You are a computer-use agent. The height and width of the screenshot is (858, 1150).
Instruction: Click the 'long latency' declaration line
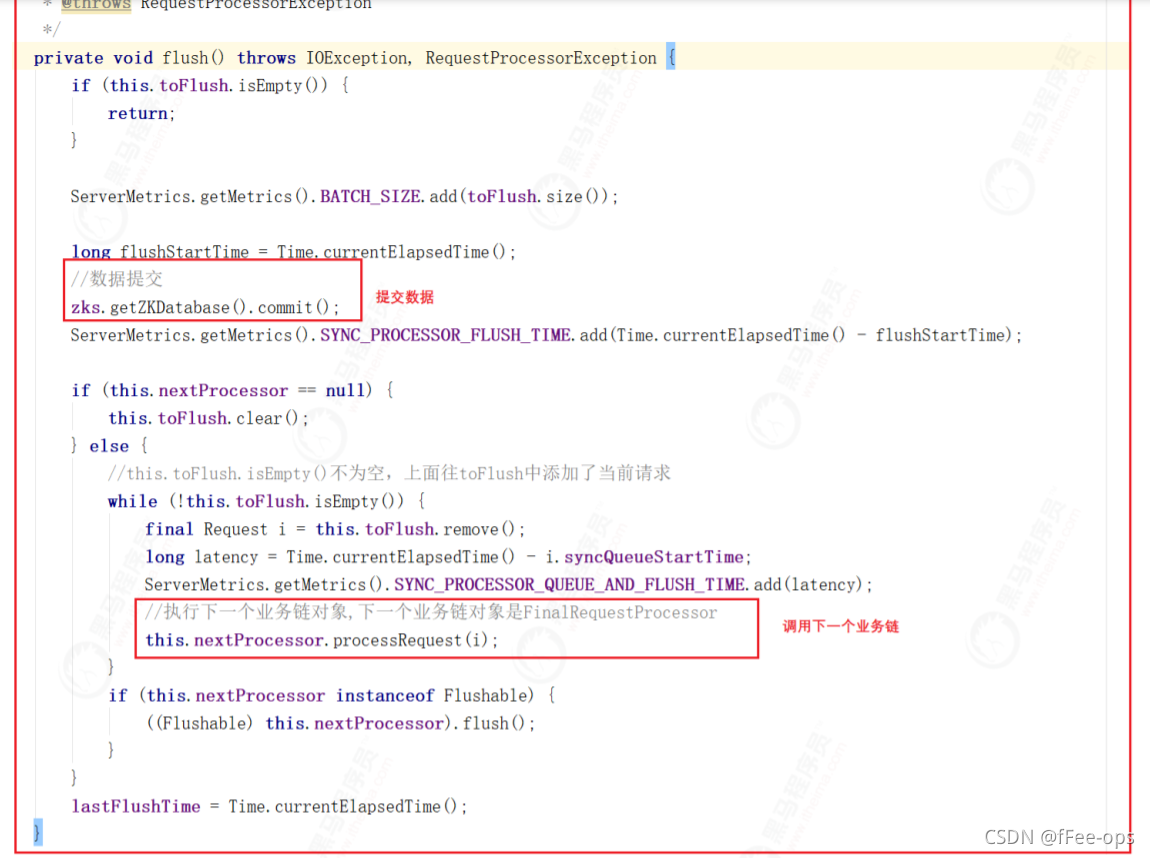(x=448, y=557)
